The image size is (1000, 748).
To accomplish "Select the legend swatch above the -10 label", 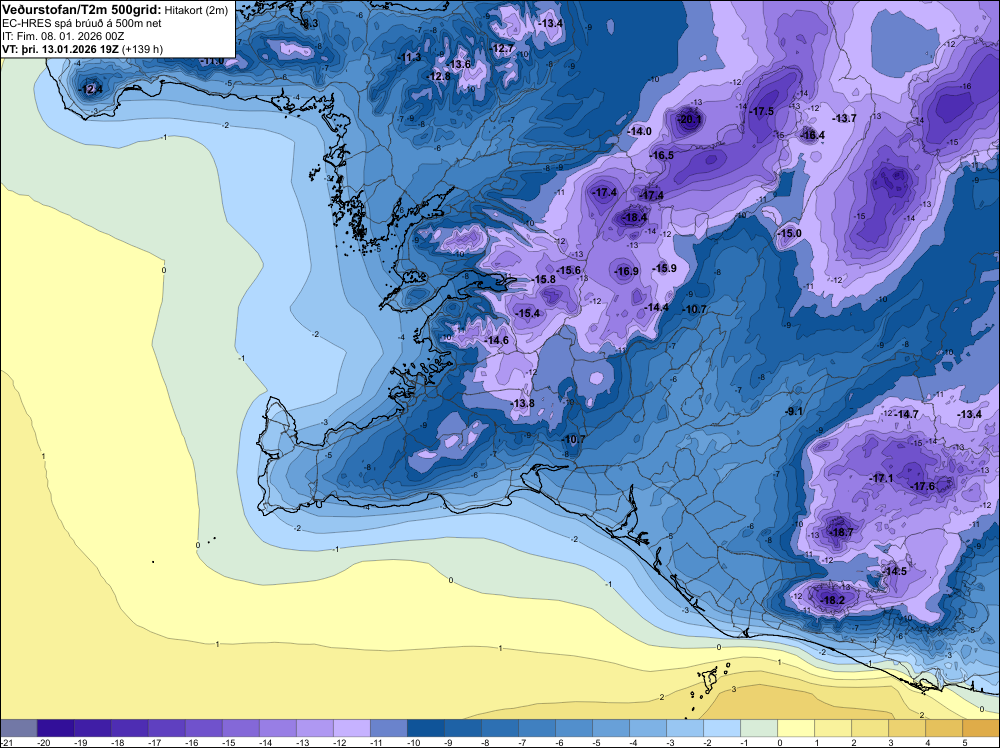I will click(425, 728).
